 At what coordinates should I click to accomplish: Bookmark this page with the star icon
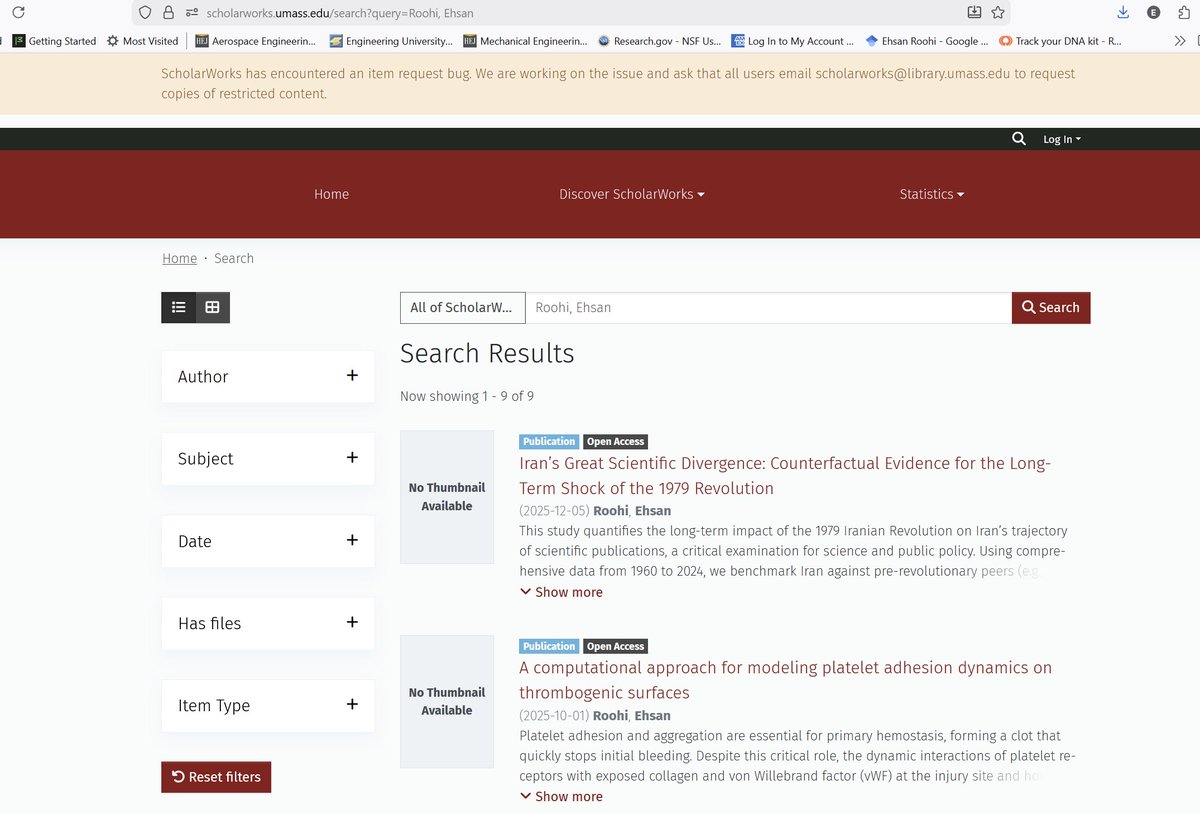pos(997,13)
